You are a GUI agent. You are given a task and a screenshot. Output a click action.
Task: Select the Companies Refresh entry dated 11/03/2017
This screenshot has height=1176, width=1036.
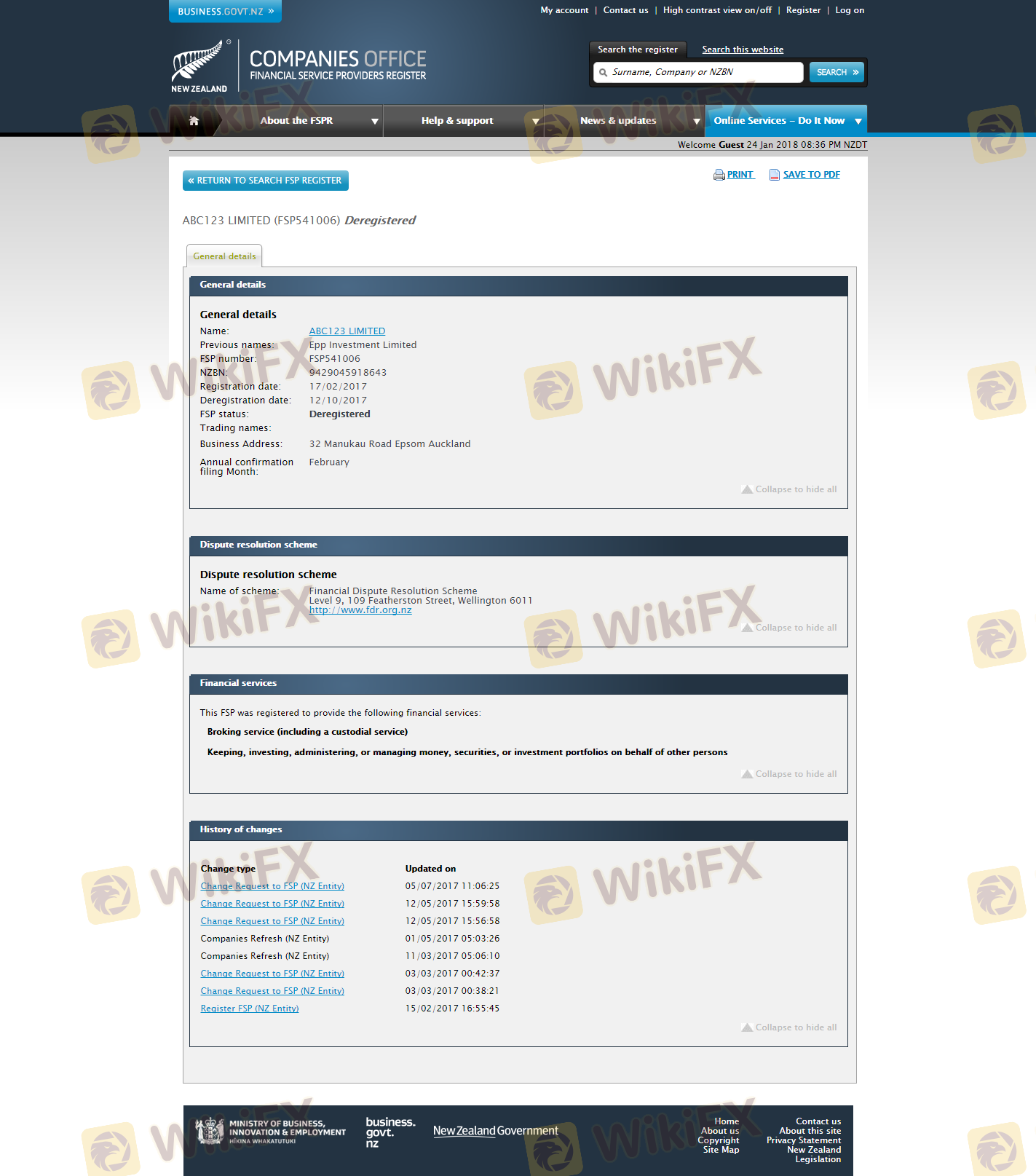pos(265,956)
